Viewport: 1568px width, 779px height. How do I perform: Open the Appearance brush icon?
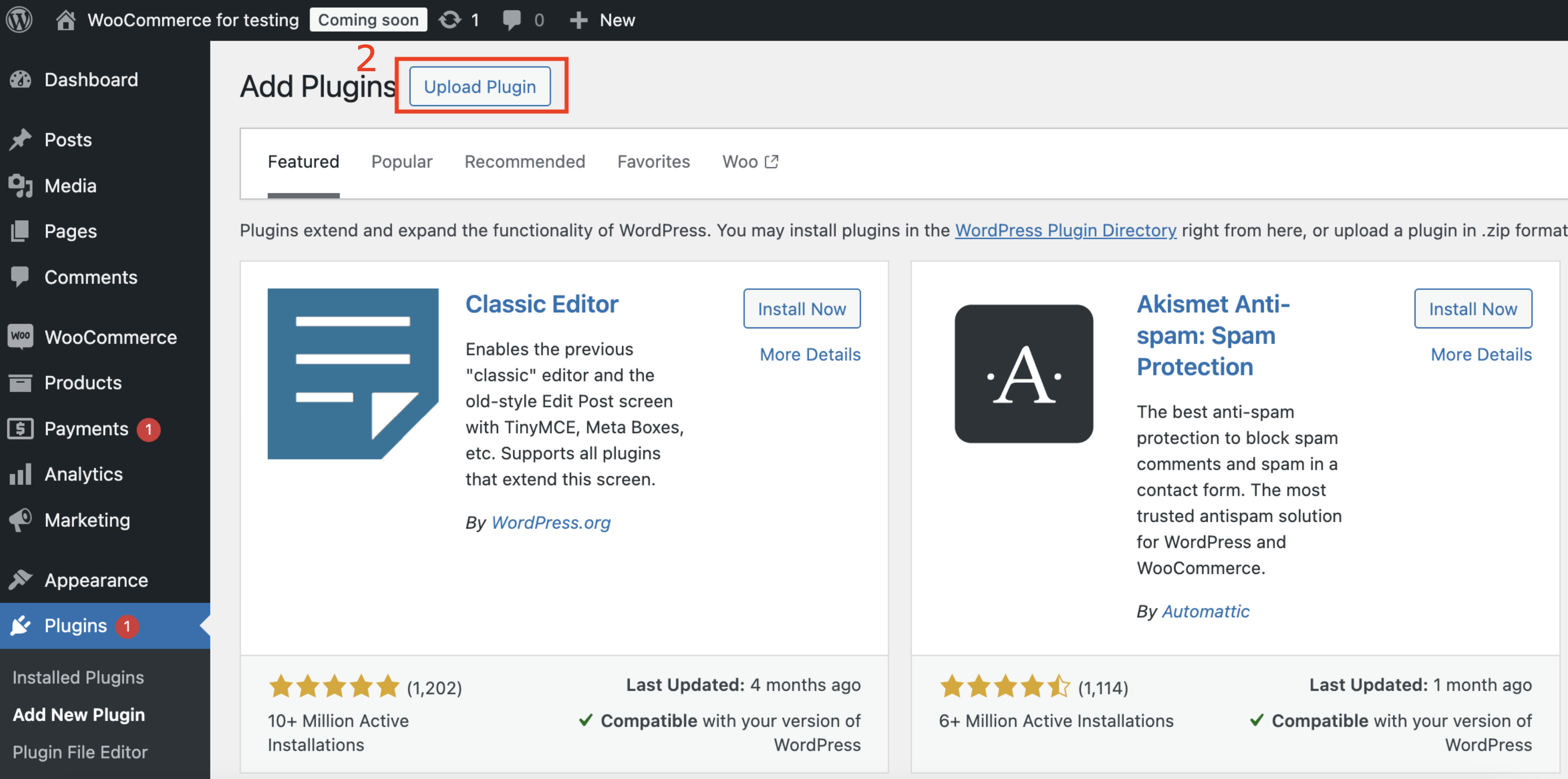20,579
